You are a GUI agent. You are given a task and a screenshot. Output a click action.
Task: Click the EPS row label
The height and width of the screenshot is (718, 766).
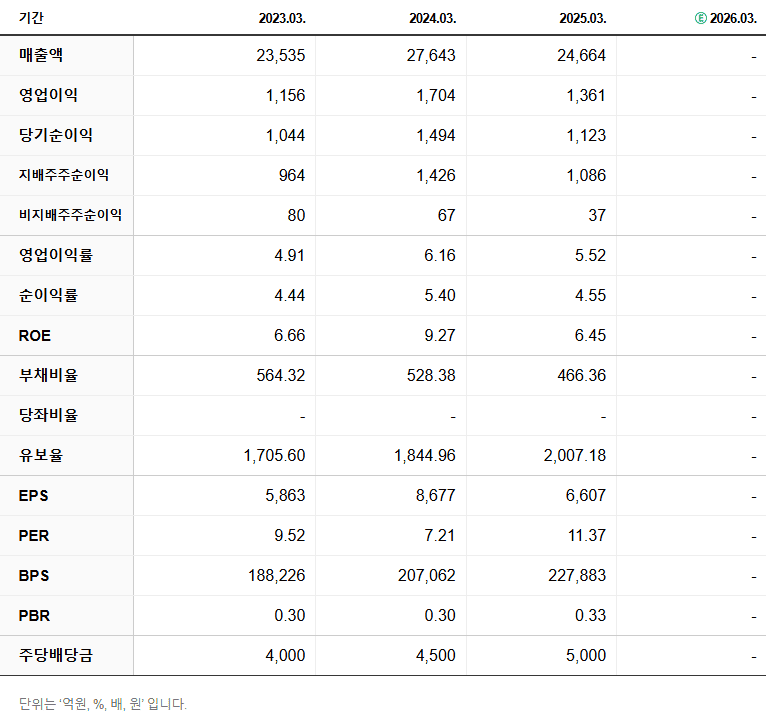click(x=34, y=496)
